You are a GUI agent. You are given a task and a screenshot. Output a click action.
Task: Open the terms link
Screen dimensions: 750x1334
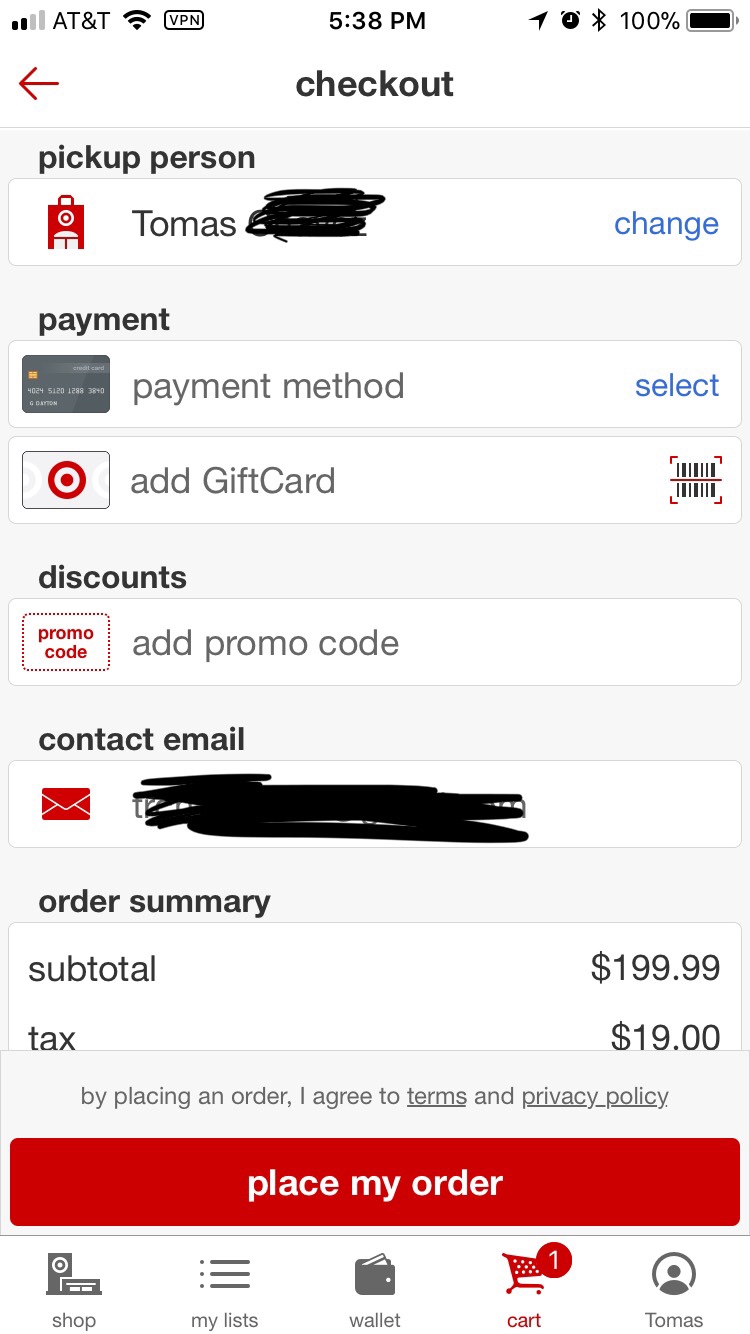tap(437, 1096)
